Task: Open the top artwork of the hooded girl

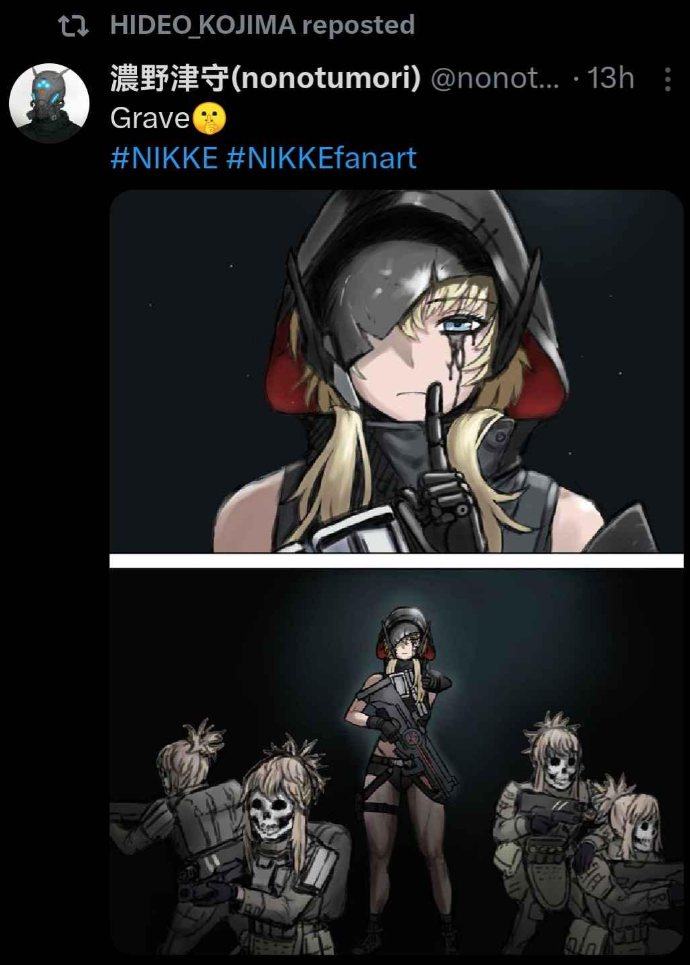Action: [x=396, y=371]
